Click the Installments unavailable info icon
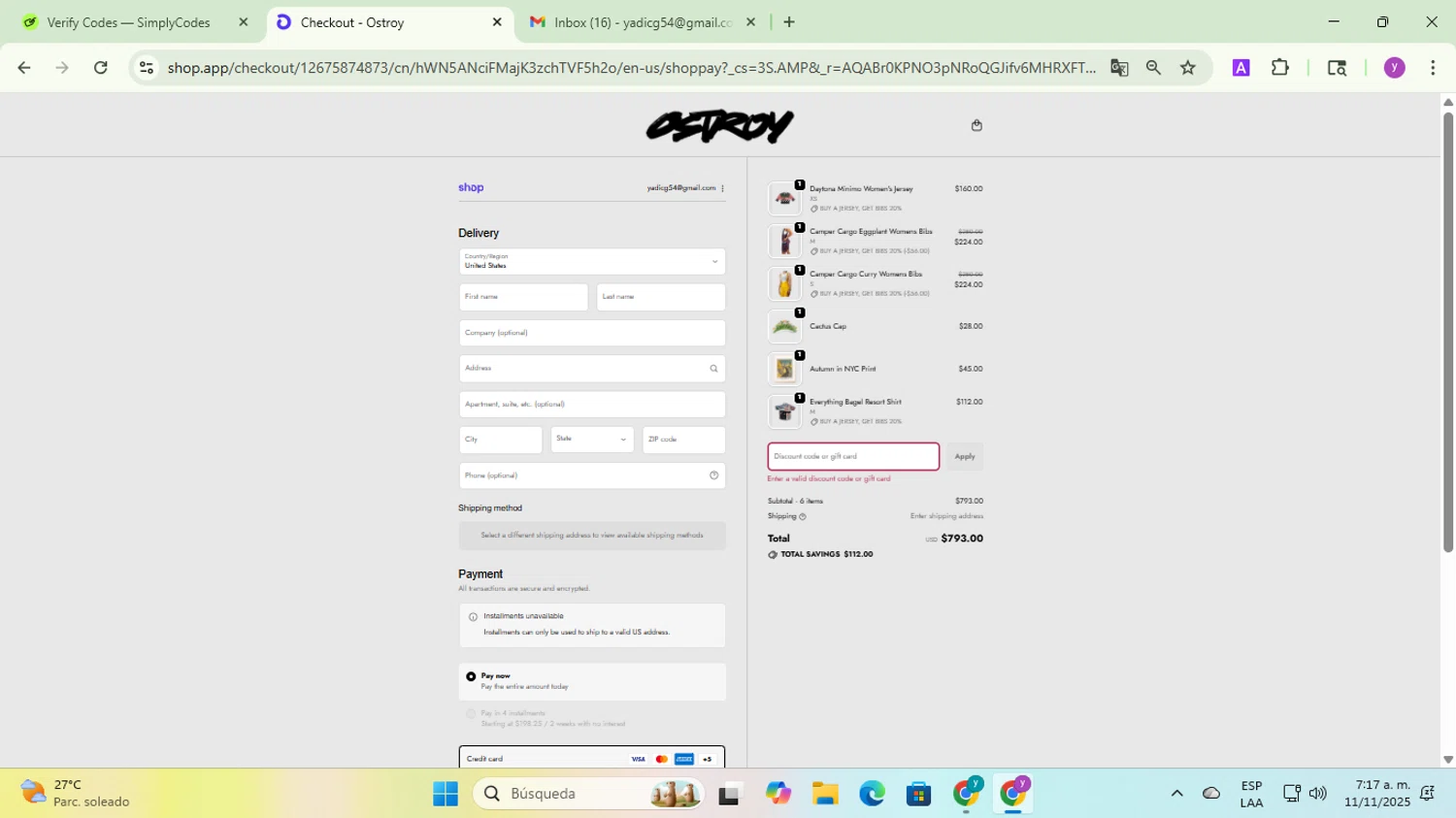The width and height of the screenshot is (1456, 818). point(473,616)
